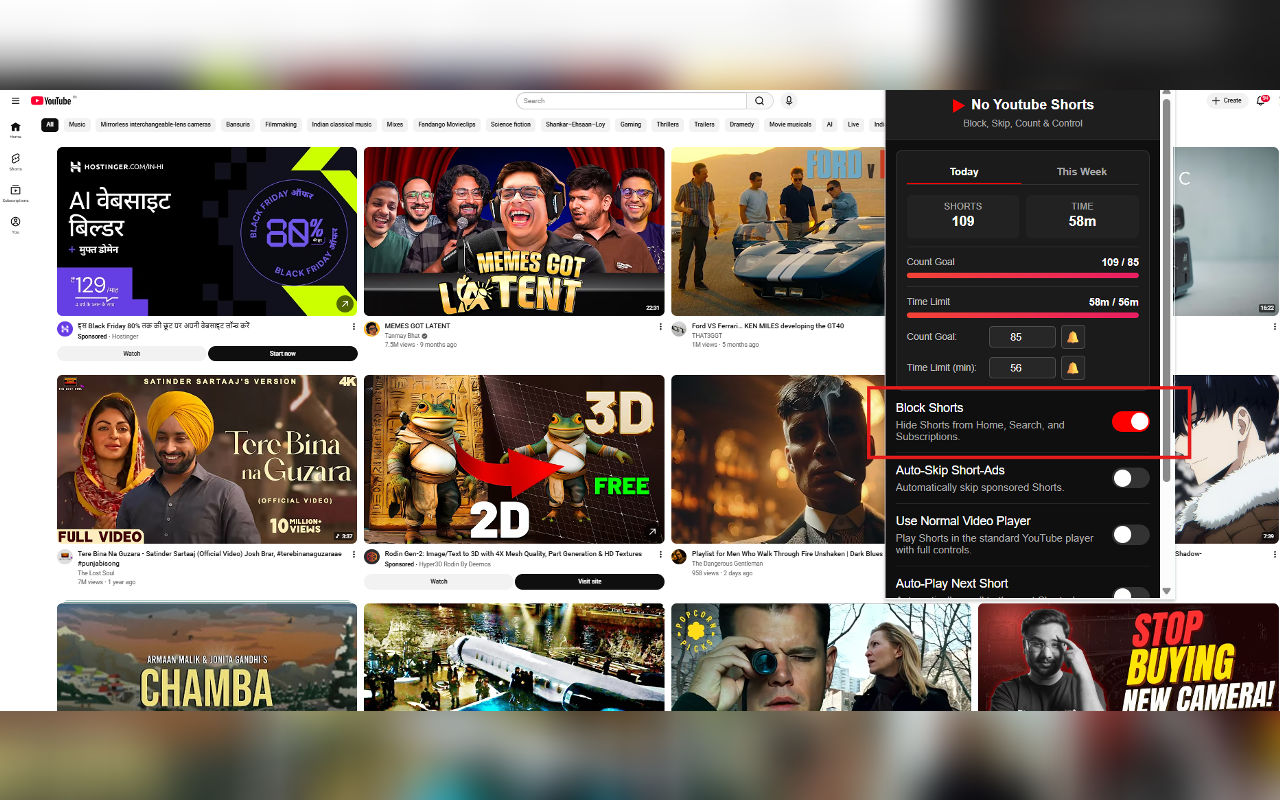This screenshot has width=1280, height=800.
Task: Click the Create button
Action: click(x=1227, y=101)
